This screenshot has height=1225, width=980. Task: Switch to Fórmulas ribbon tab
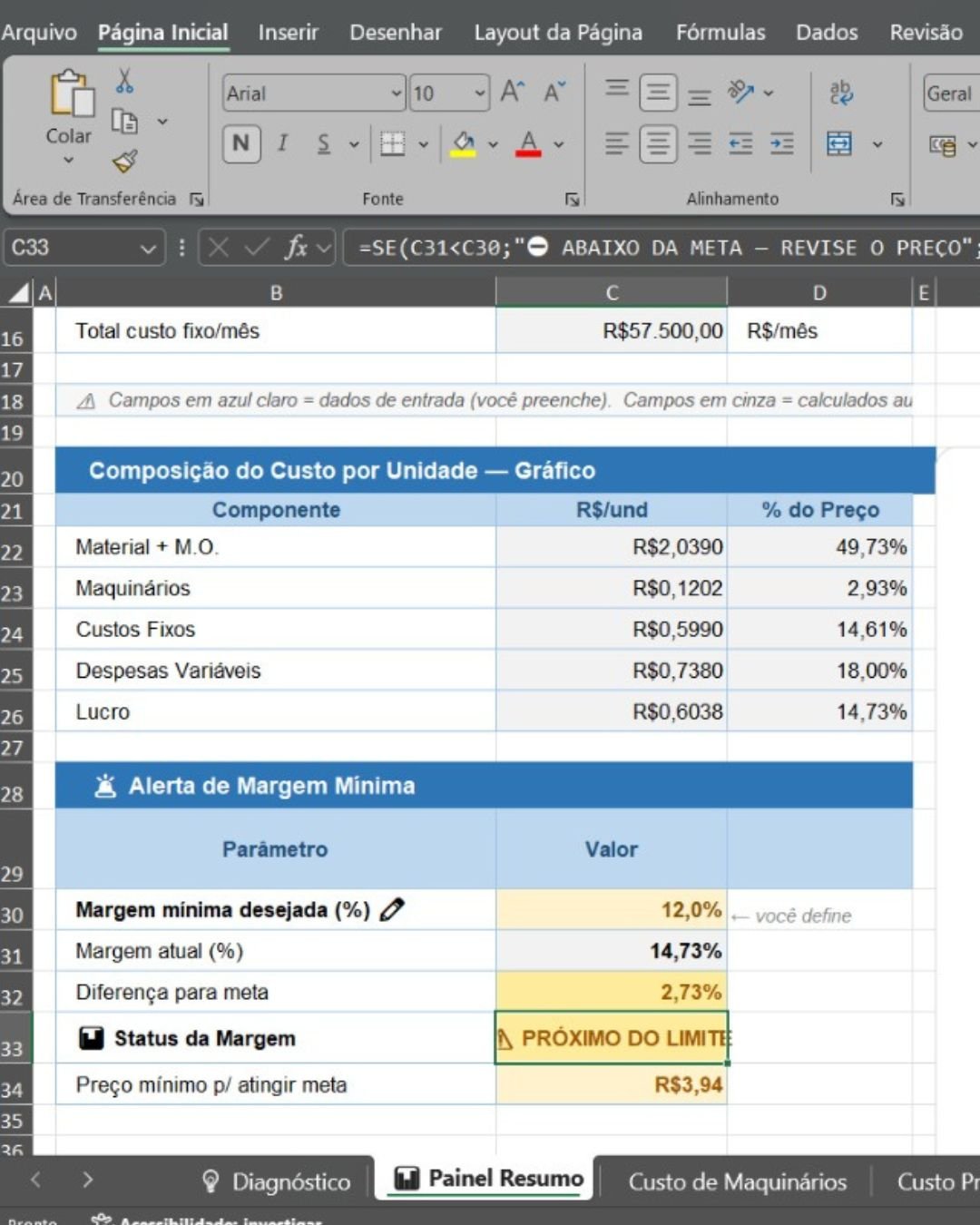pyautogui.click(x=720, y=33)
